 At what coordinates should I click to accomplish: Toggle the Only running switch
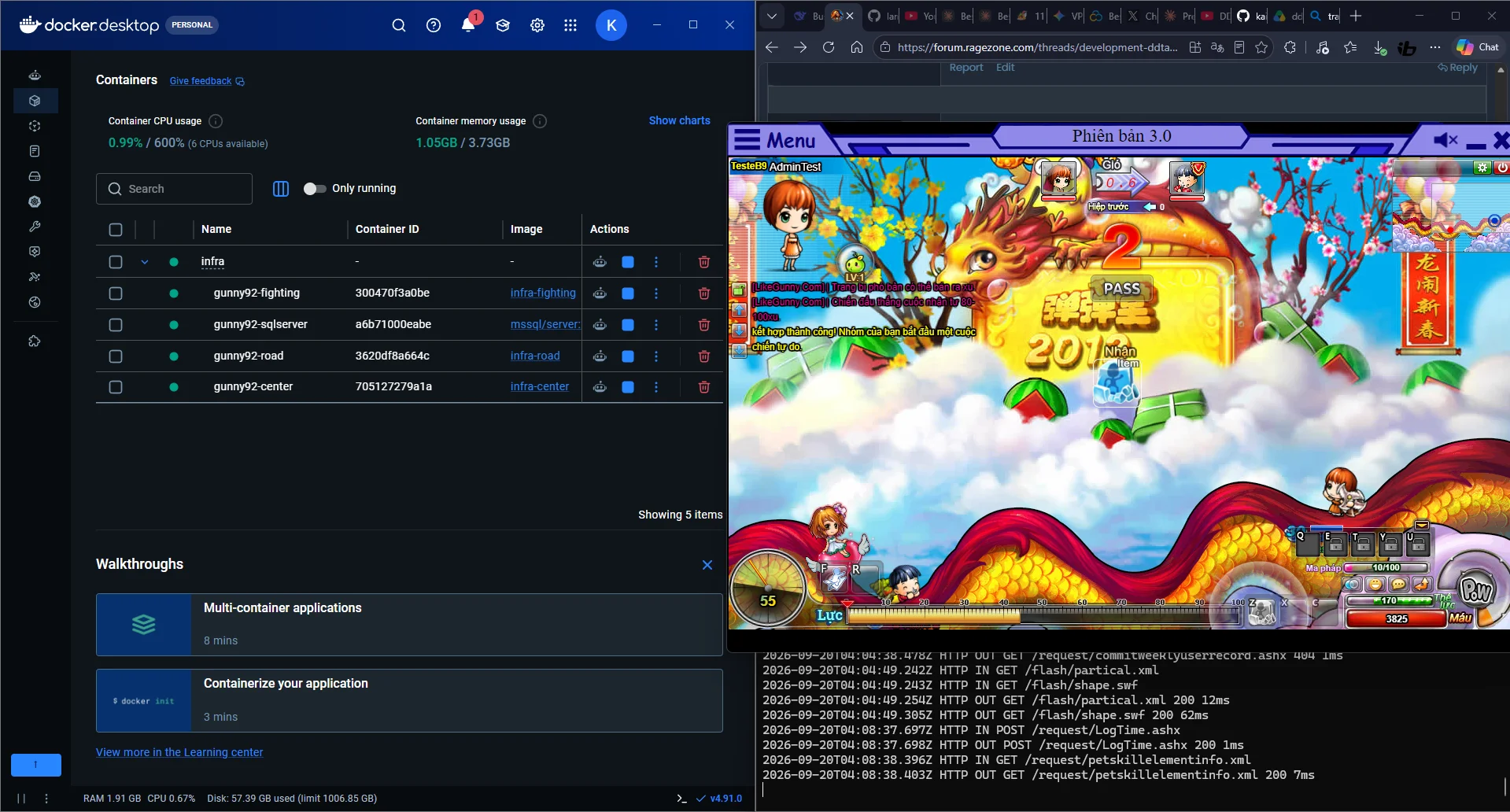tap(315, 189)
